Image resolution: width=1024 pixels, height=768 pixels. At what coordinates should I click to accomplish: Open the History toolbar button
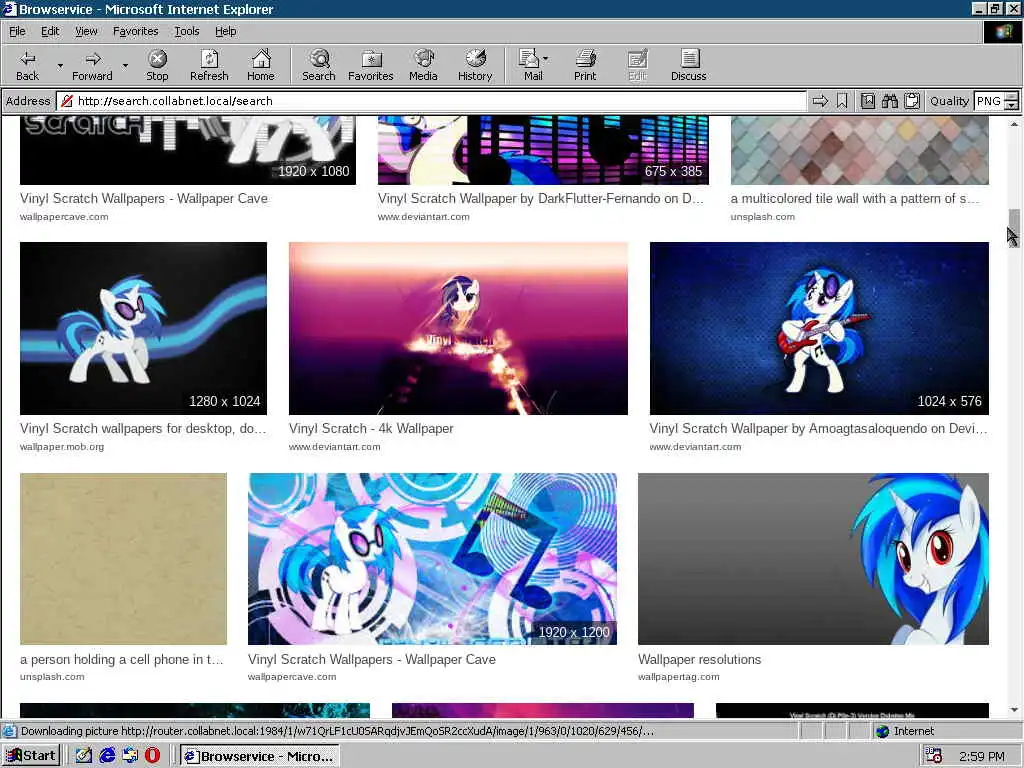click(475, 65)
